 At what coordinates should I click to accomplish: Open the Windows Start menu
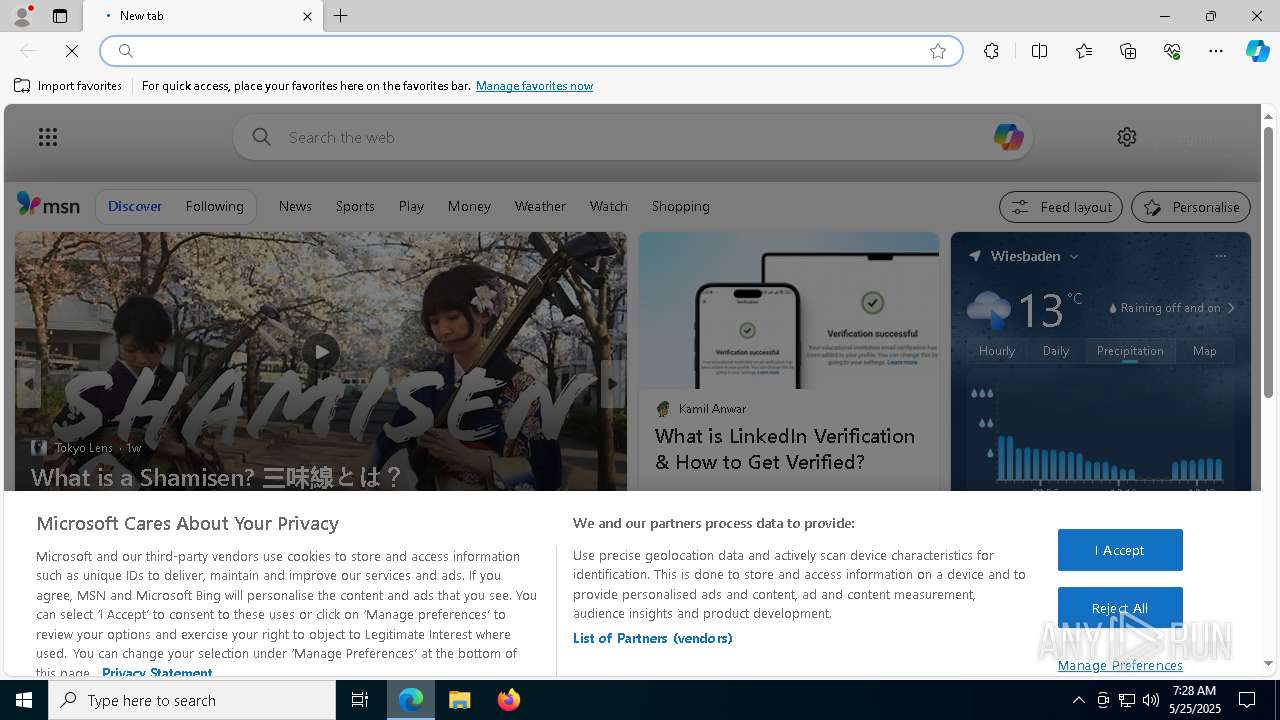(24, 700)
